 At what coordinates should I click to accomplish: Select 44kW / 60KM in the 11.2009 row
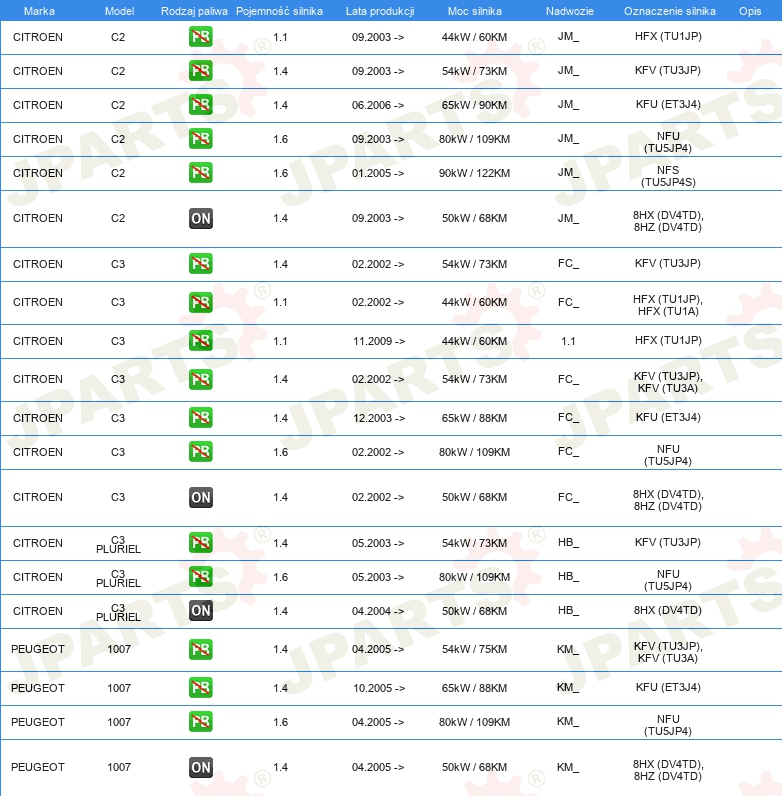[x=474, y=341]
